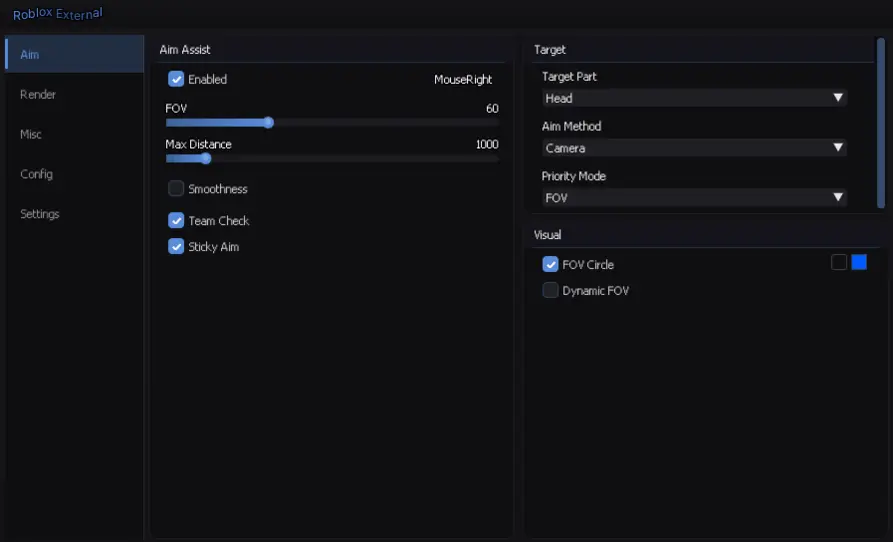Switch to the Render tab
Image resolution: width=893 pixels, height=542 pixels.
tap(38, 94)
